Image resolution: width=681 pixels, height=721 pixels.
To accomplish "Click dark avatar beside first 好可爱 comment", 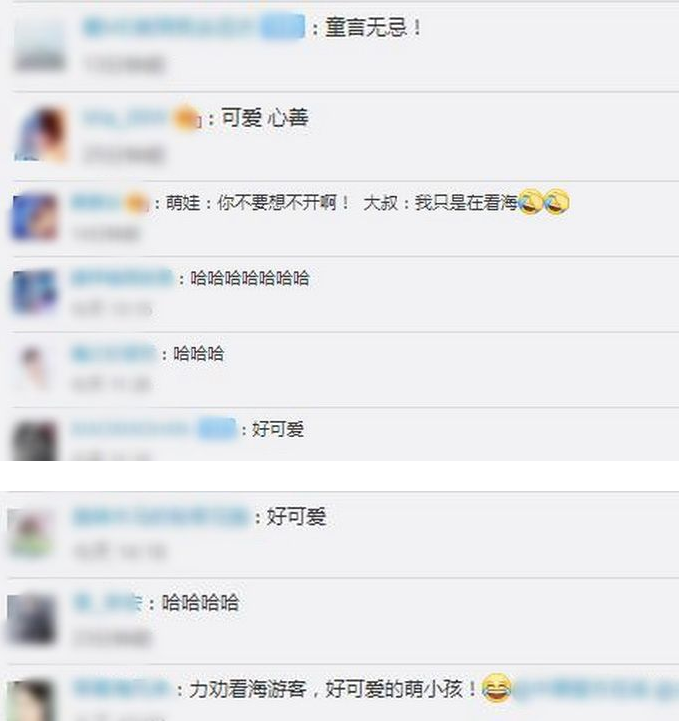I will pos(34,441).
